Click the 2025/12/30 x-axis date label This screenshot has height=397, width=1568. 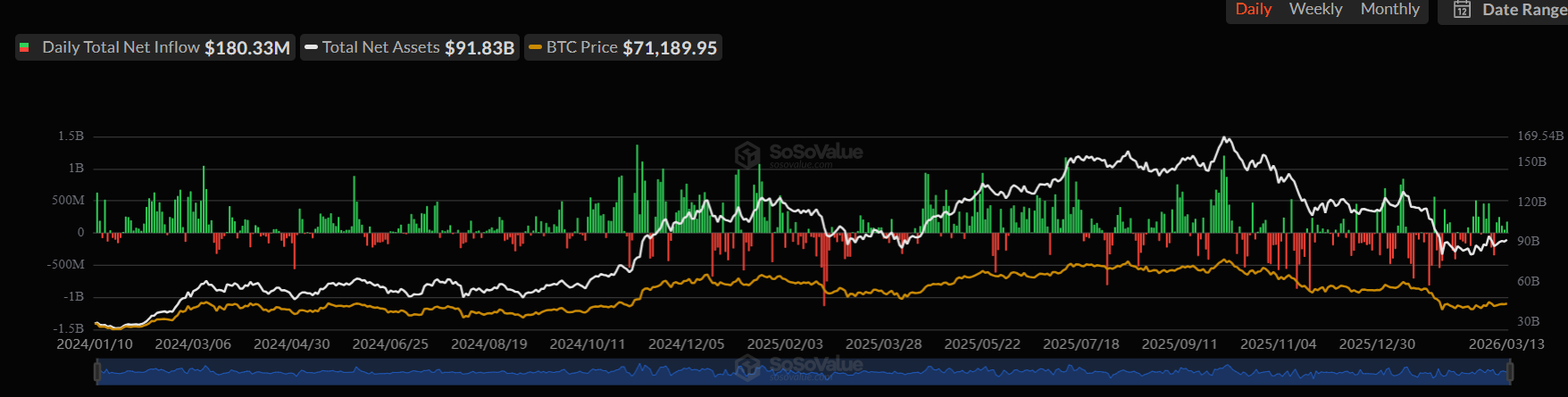click(1377, 344)
